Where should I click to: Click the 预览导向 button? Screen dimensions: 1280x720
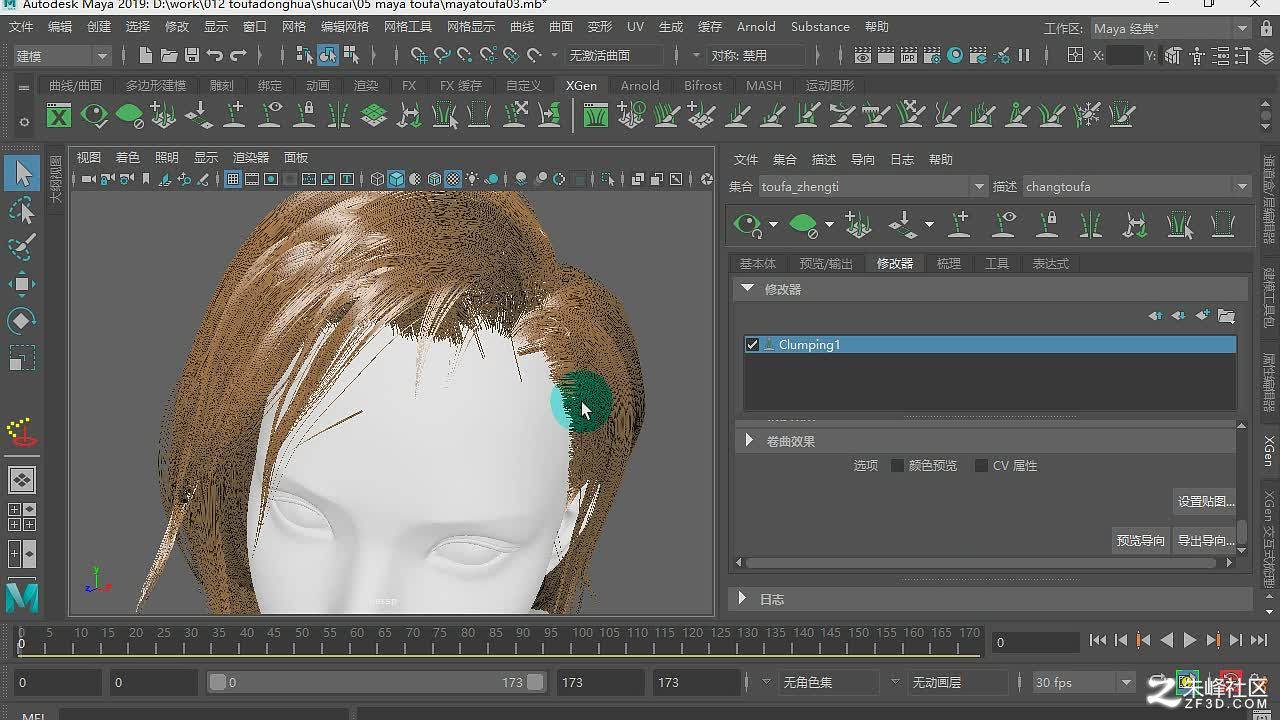tap(1140, 540)
